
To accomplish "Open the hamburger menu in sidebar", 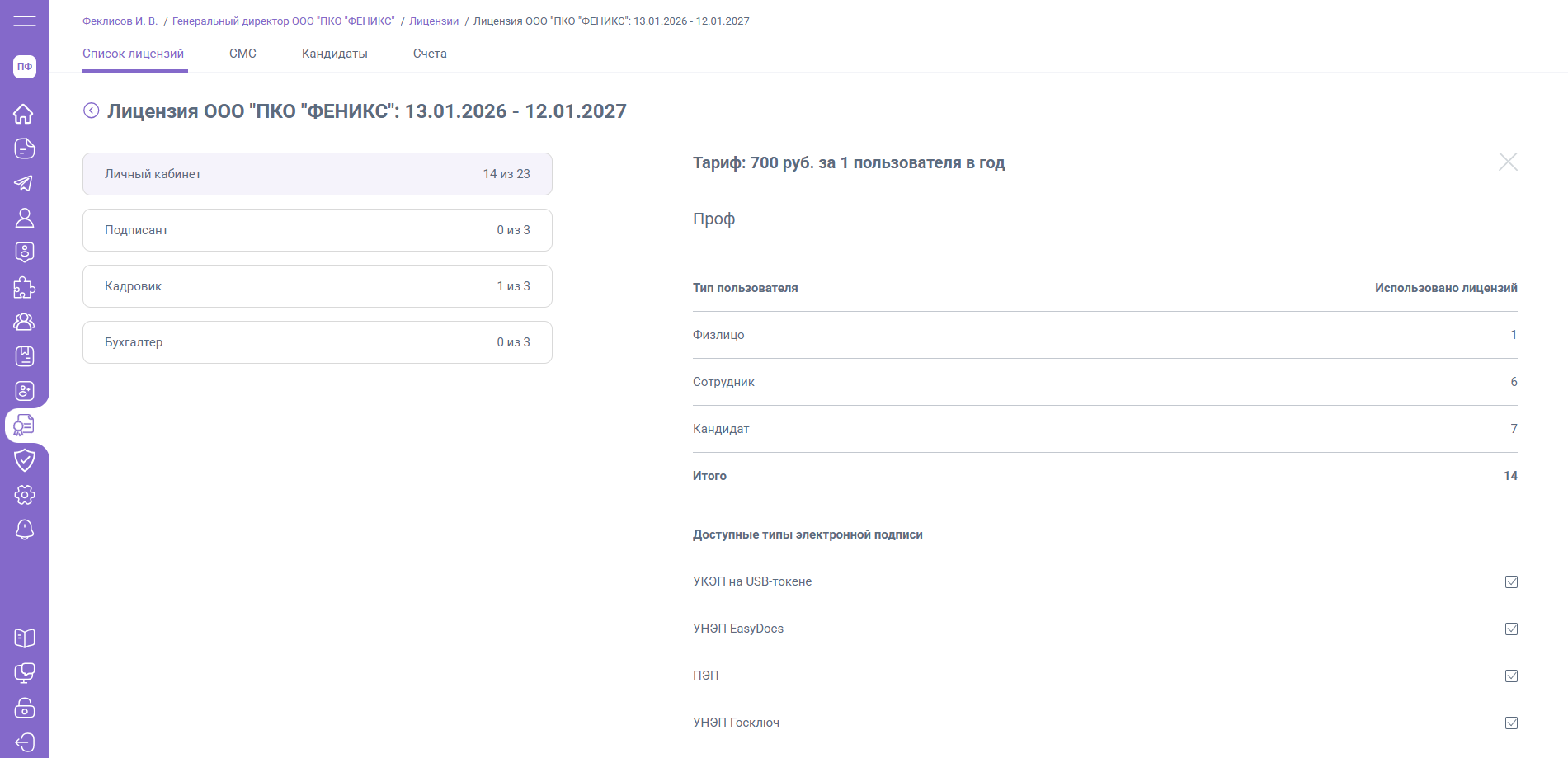I will 25,21.
